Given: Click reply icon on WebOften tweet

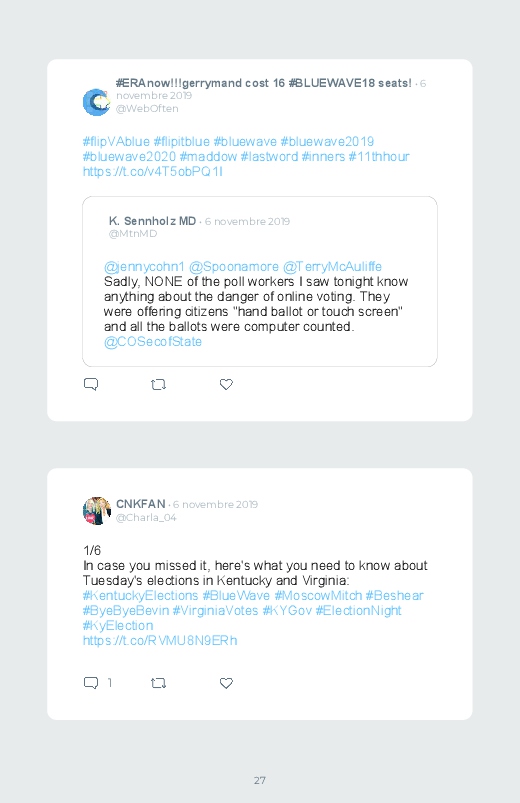Looking at the screenshot, I should [x=91, y=384].
